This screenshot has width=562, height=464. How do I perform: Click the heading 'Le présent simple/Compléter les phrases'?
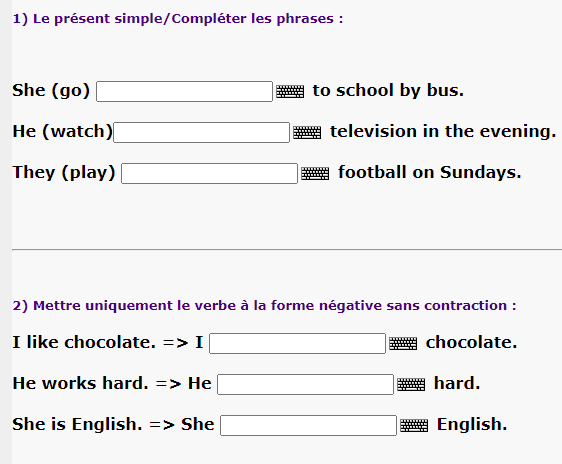[x=178, y=19]
